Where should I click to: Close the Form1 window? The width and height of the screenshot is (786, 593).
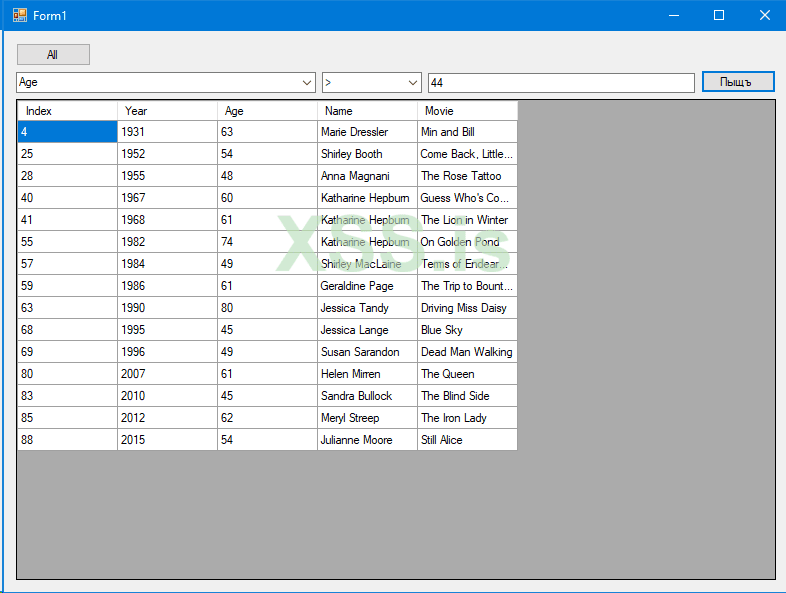coord(764,16)
